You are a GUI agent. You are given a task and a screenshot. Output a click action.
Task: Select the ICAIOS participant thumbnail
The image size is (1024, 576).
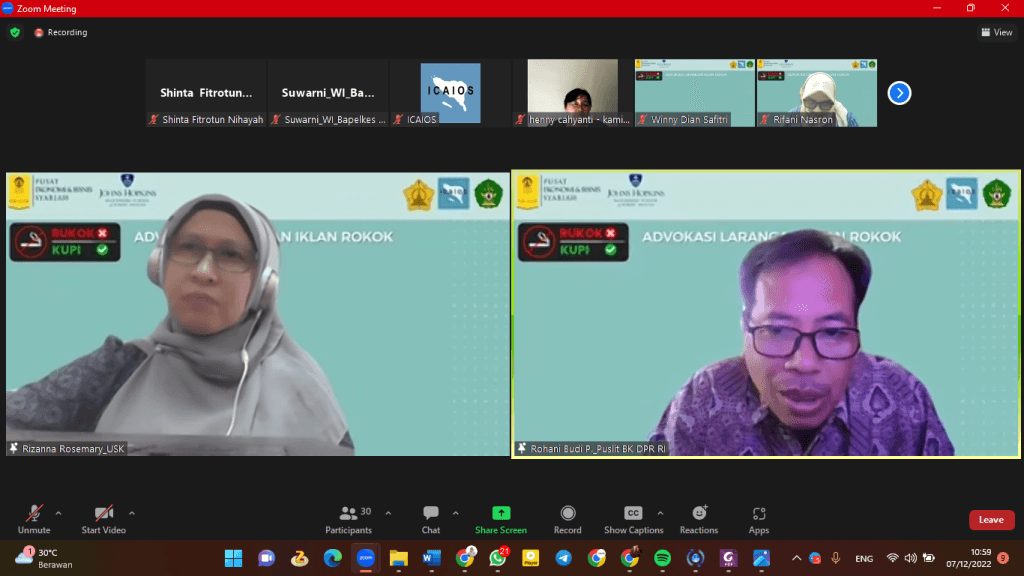tap(451, 93)
